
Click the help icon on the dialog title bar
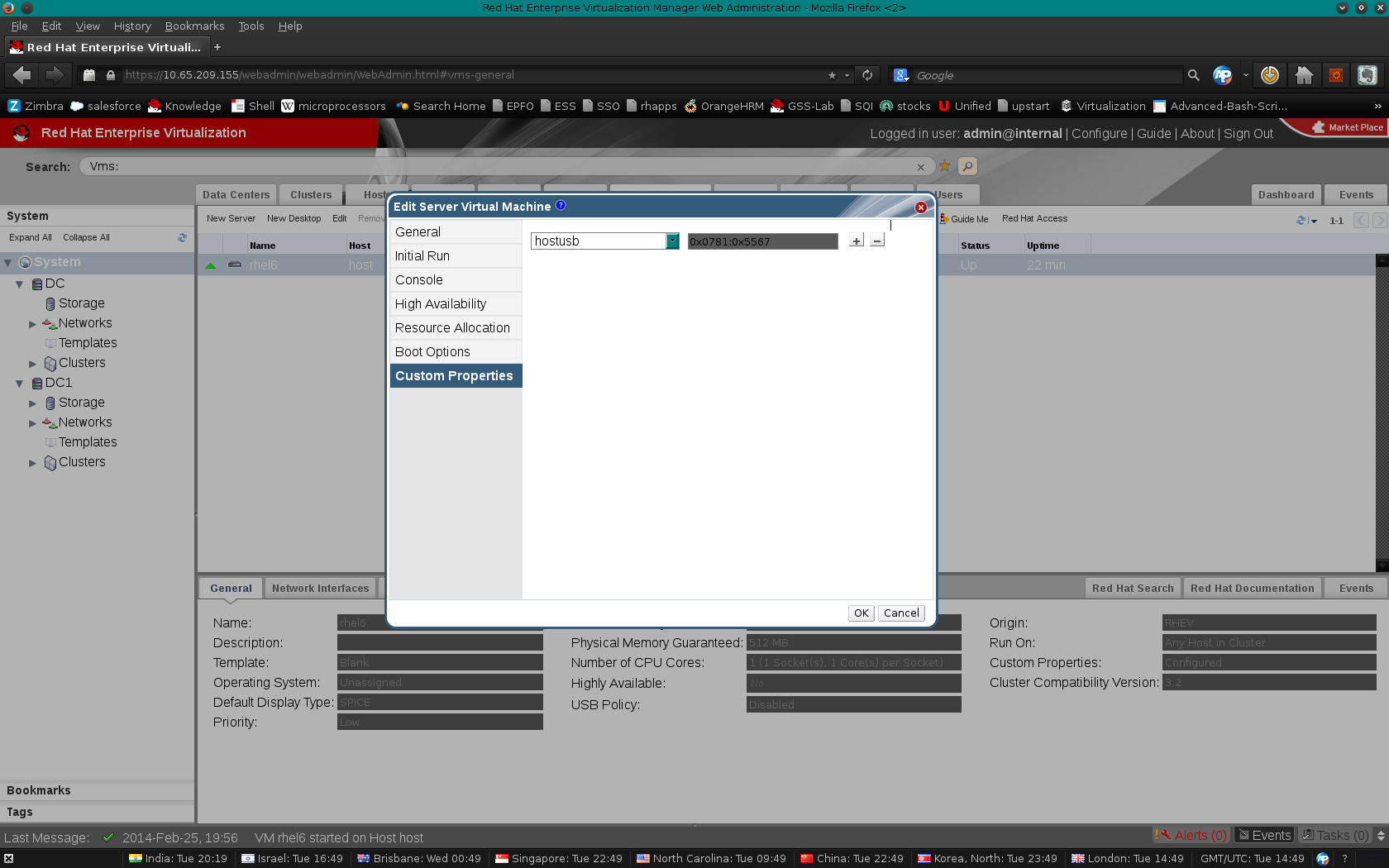coord(561,205)
